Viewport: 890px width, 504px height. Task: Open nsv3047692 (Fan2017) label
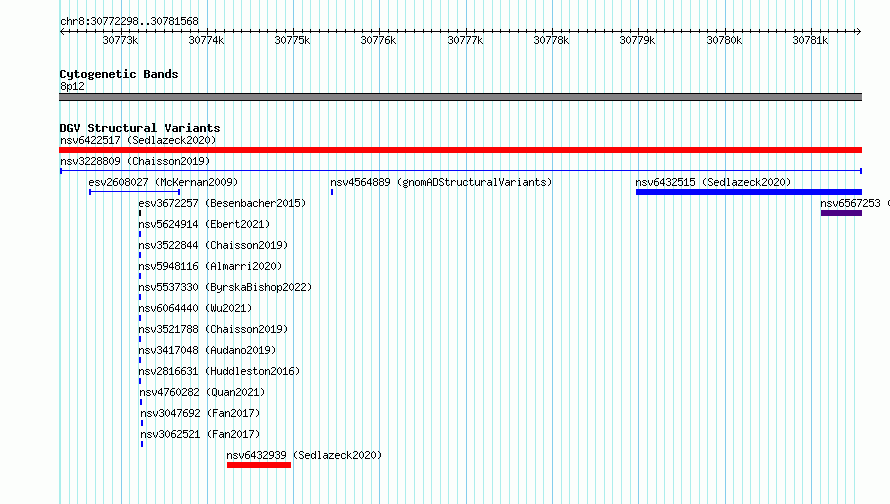200,413
